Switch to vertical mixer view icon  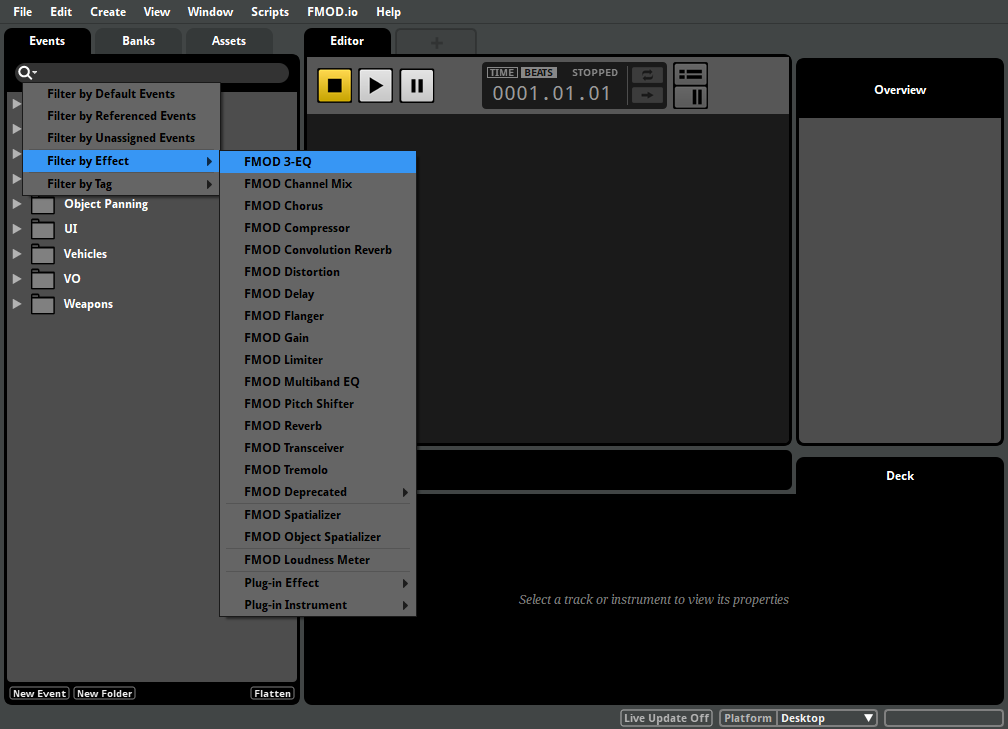(690, 97)
